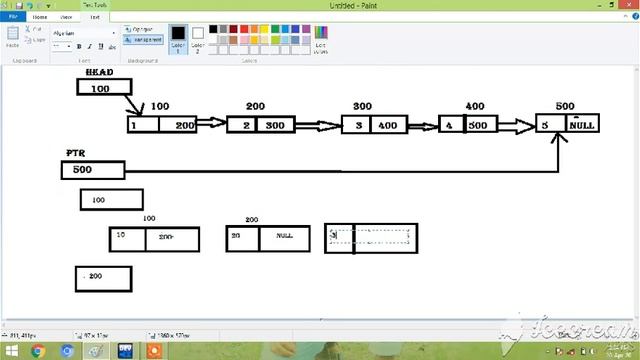640x360 pixels.
Task: Pick the yellow color swatch
Action: [x=264, y=29]
